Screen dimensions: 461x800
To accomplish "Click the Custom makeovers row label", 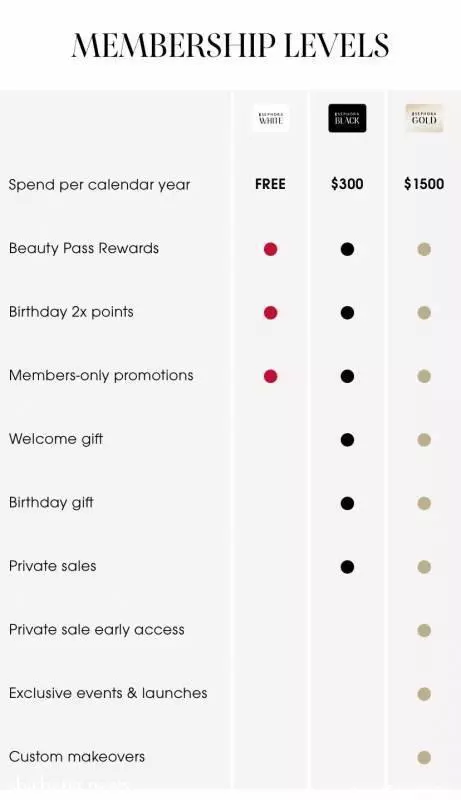I will [77, 757].
